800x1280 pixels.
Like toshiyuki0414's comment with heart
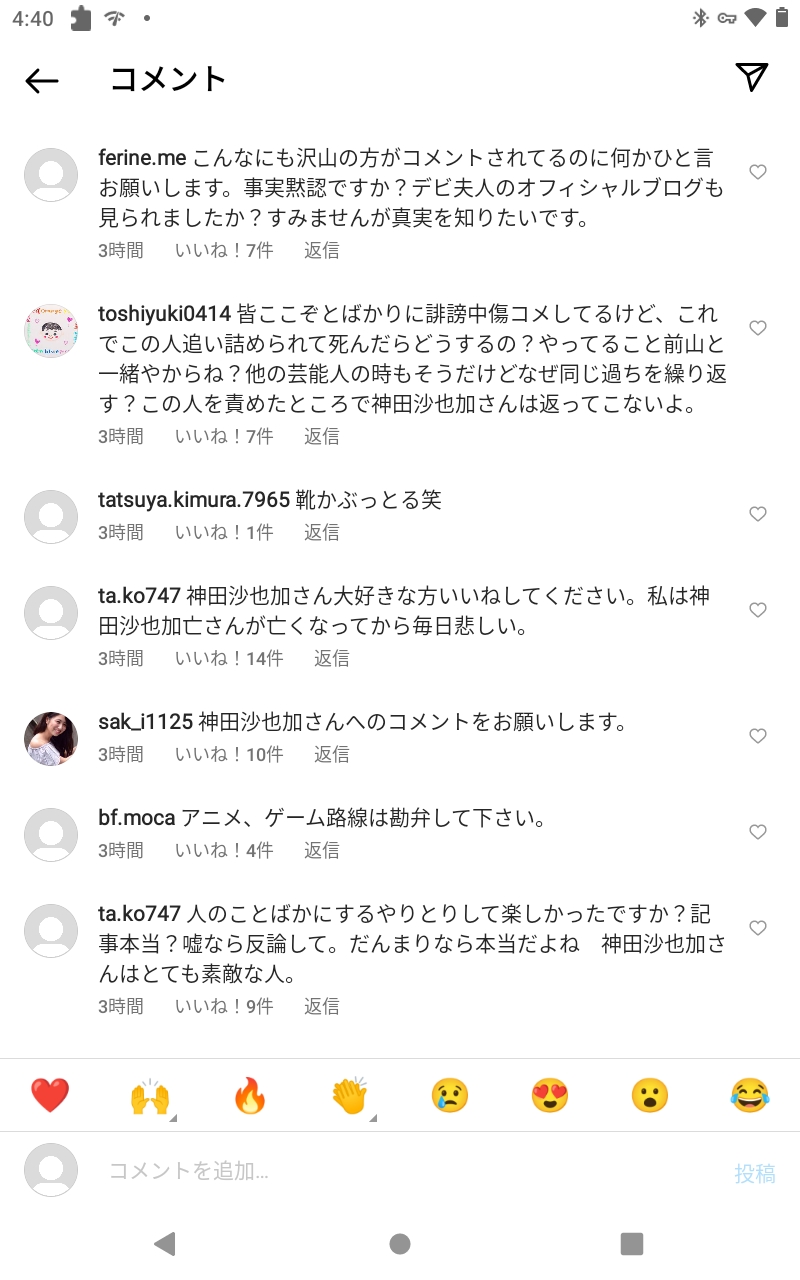[758, 328]
